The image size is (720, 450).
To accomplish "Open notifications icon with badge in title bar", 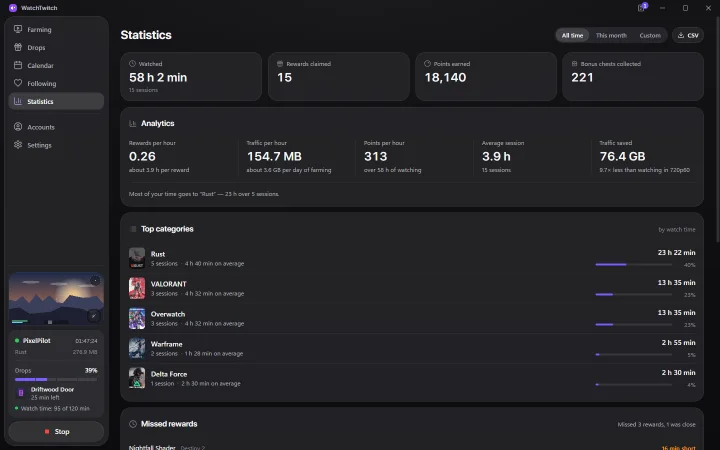I will [642, 7].
